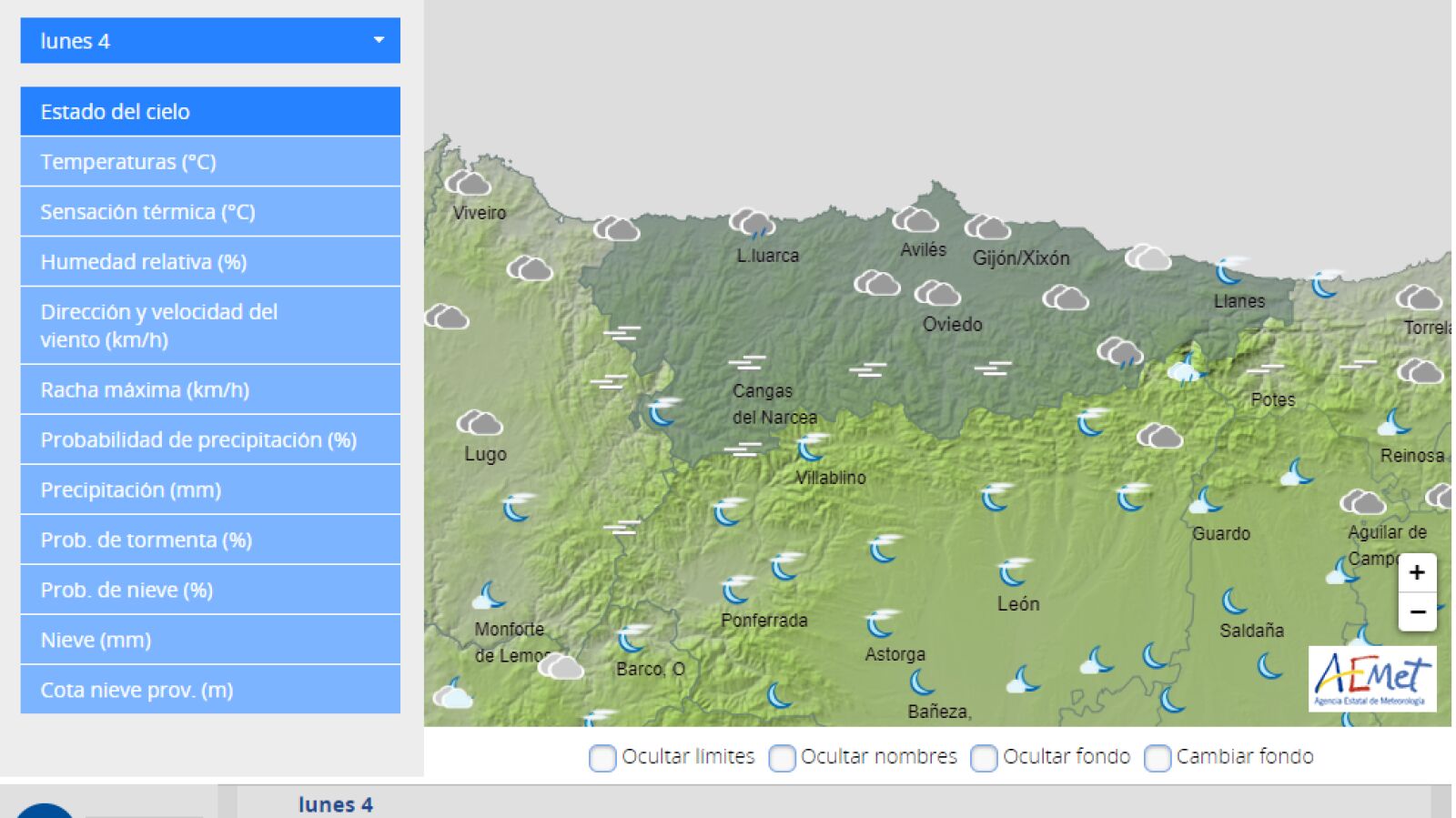Click the cloudy icon above Viveiro
The width and height of the screenshot is (1456, 818).
(469, 183)
